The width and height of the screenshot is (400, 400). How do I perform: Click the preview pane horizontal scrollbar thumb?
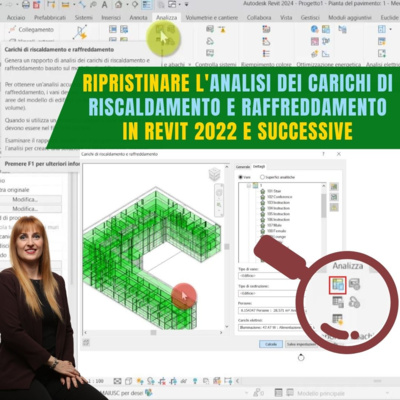tap(153, 333)
